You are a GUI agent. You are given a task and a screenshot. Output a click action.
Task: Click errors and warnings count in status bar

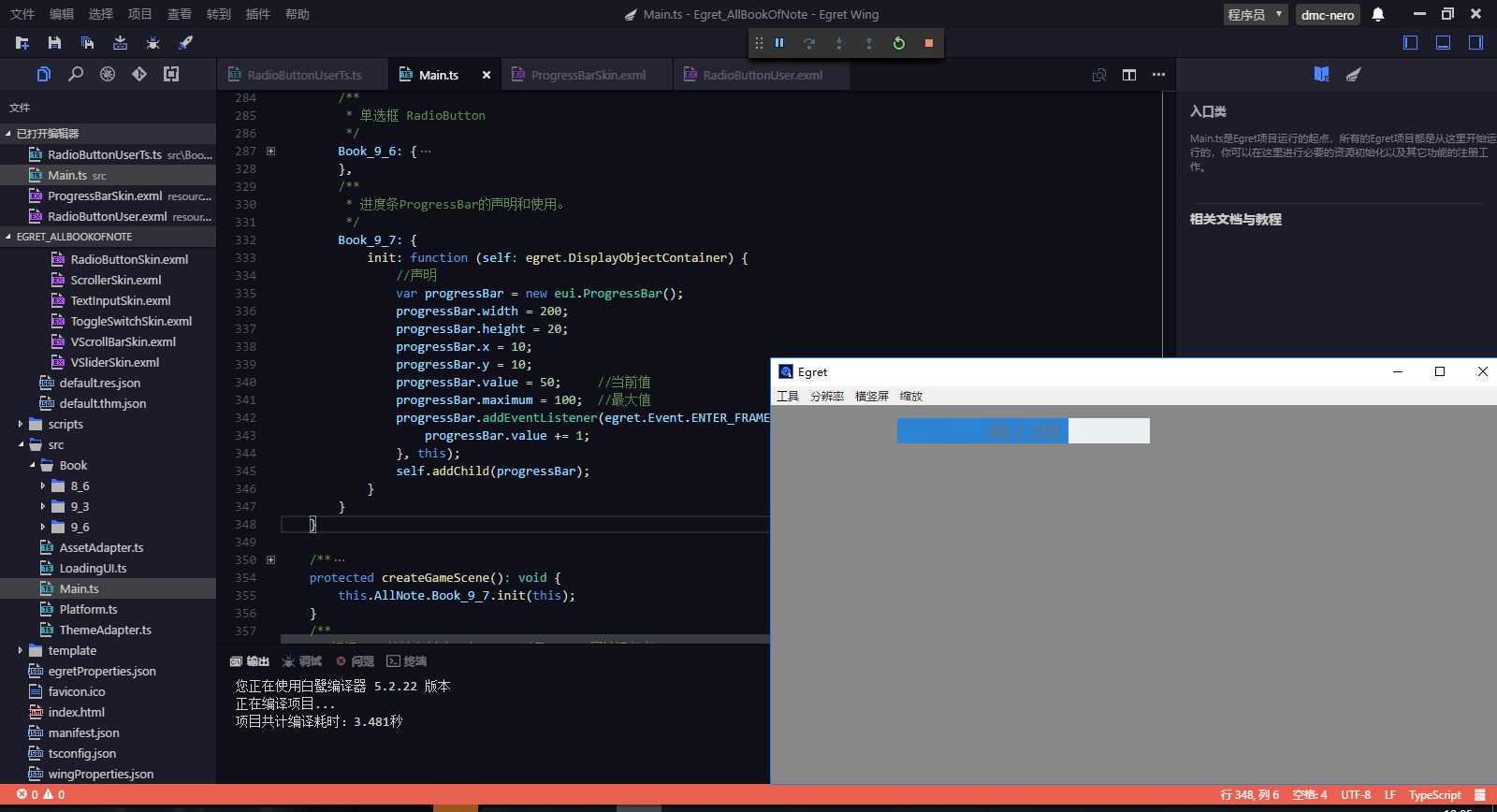(x=40, y=794)
